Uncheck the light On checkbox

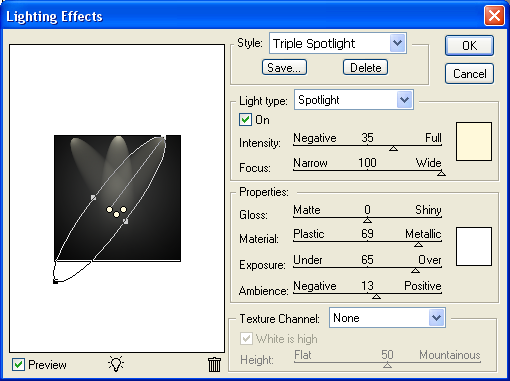tap(245, 119)
